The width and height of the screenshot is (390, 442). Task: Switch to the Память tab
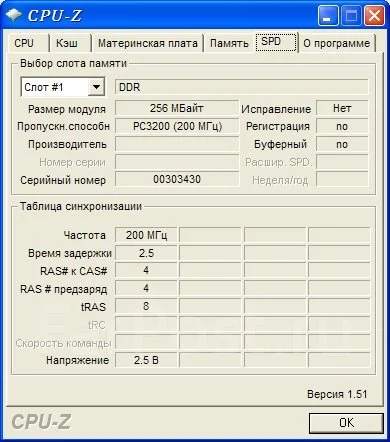[x=229, y=43]
